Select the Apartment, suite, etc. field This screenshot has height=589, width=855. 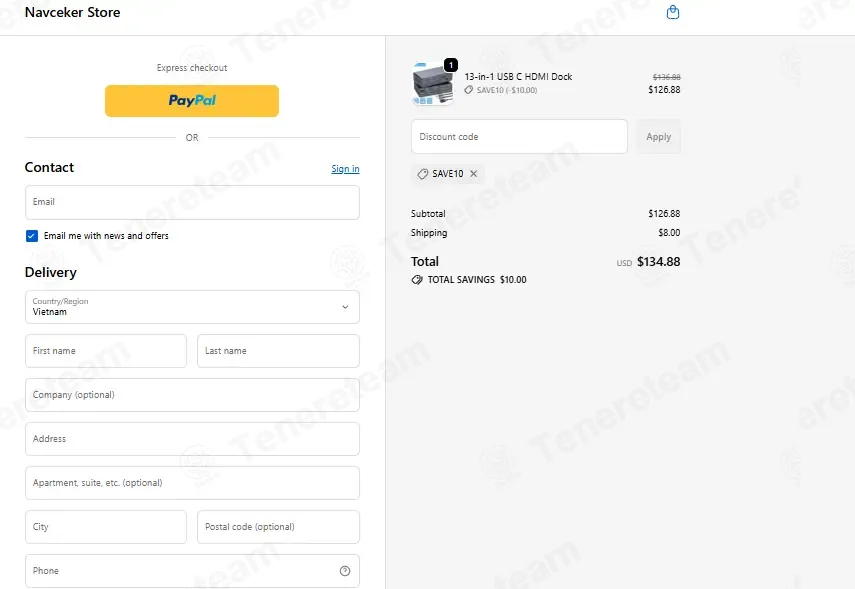pos(192,483)
